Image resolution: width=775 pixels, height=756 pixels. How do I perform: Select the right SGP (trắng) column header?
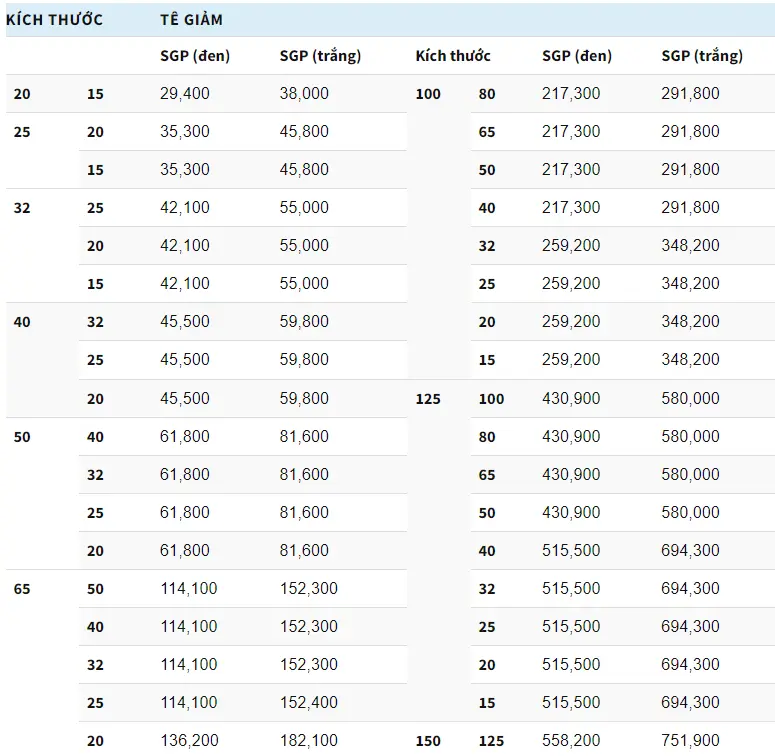tap(702, 56)
